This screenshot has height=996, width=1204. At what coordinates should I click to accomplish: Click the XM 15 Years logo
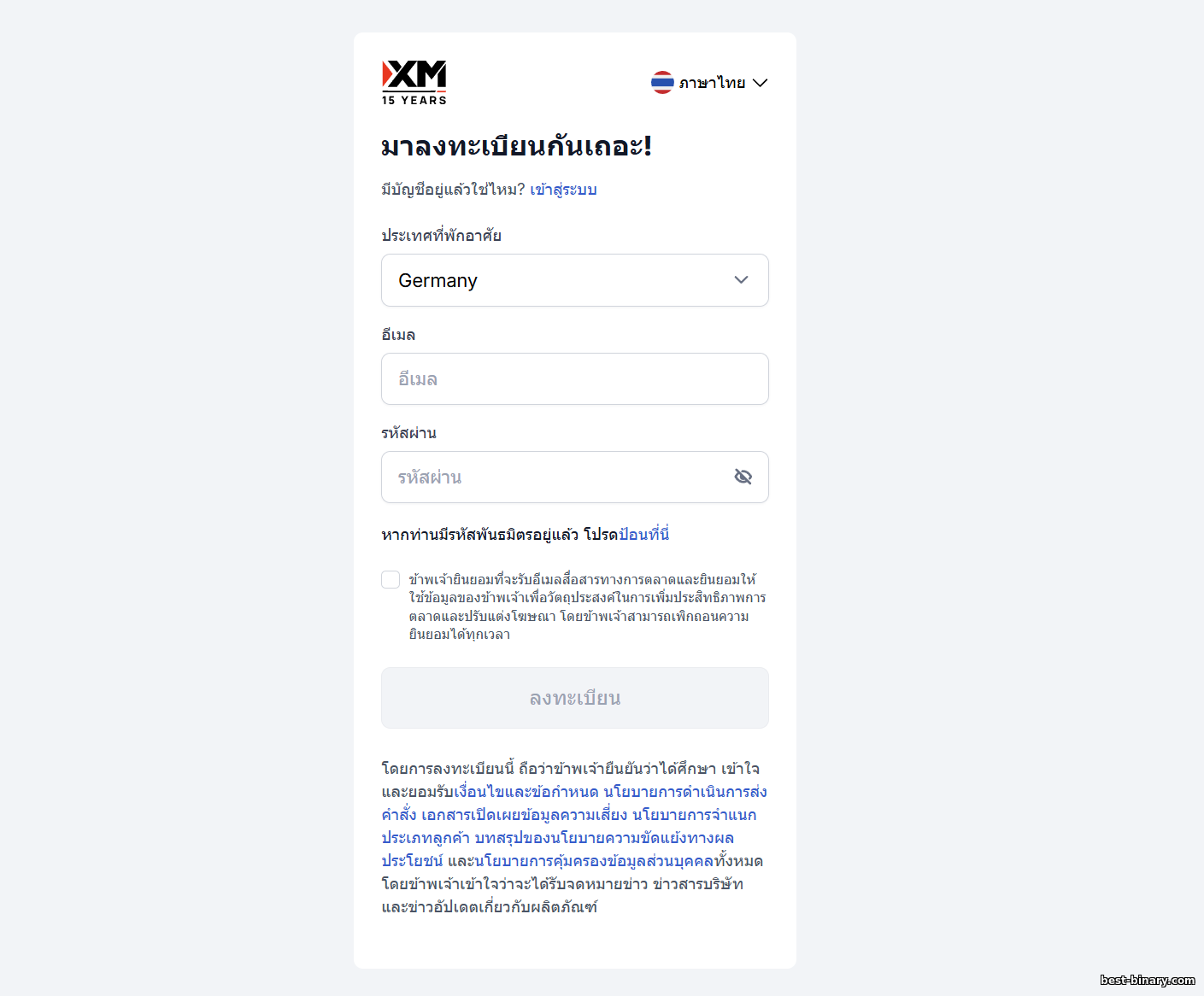click(414, 82)
